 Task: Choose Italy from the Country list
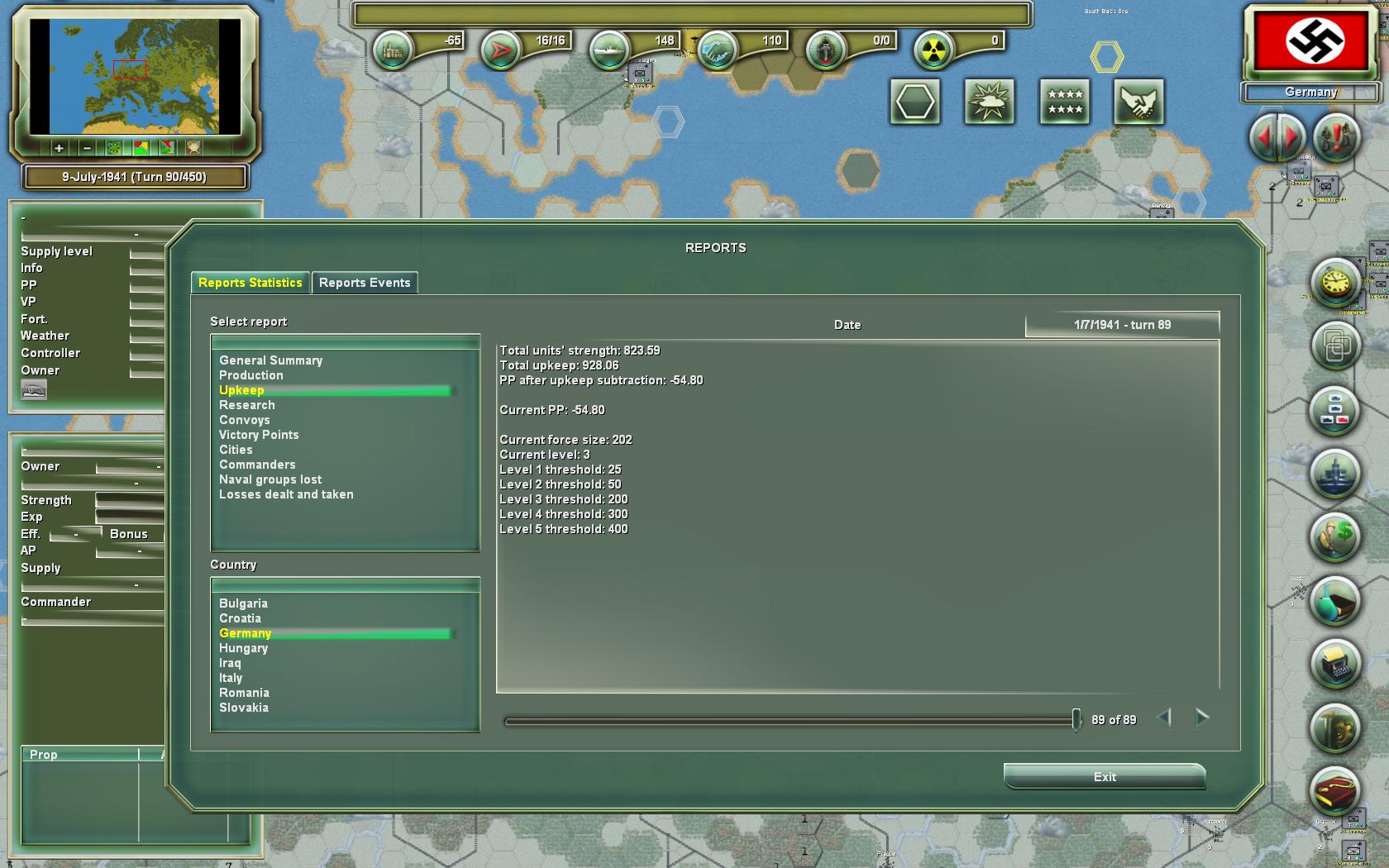pos(231,677)
